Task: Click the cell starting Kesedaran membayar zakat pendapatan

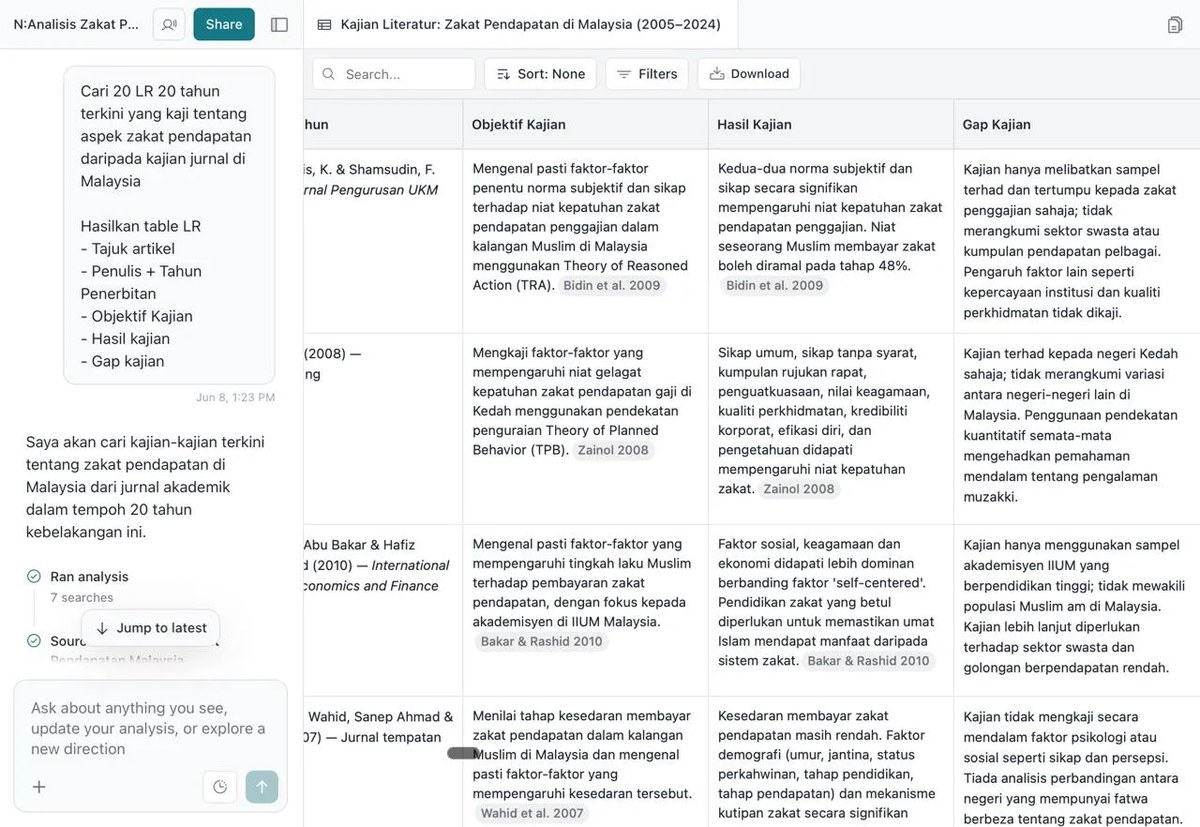Action: [830, 762]
